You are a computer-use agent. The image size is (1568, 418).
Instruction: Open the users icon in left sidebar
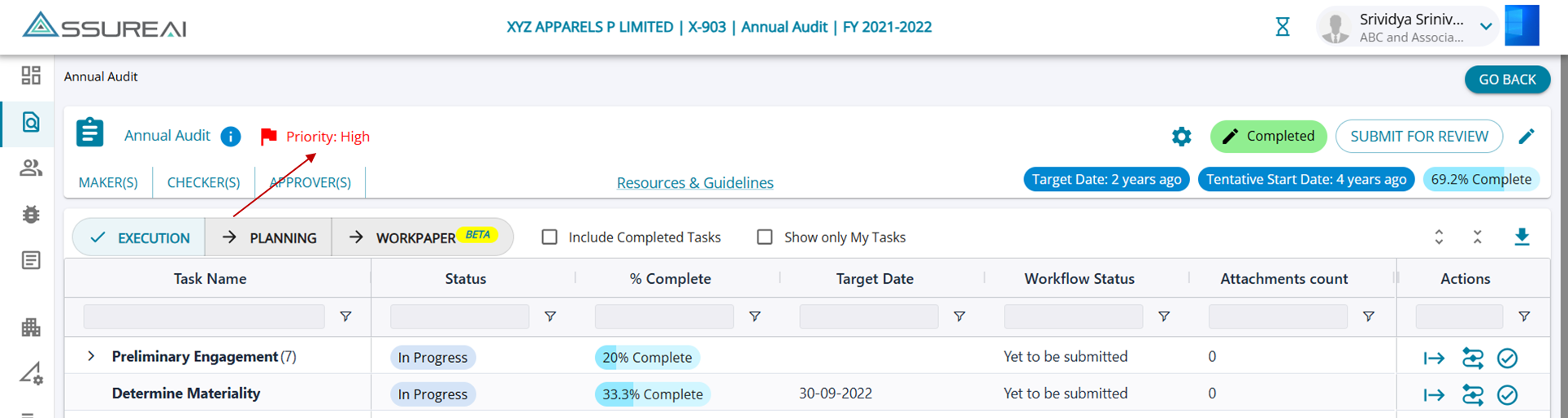31,168
